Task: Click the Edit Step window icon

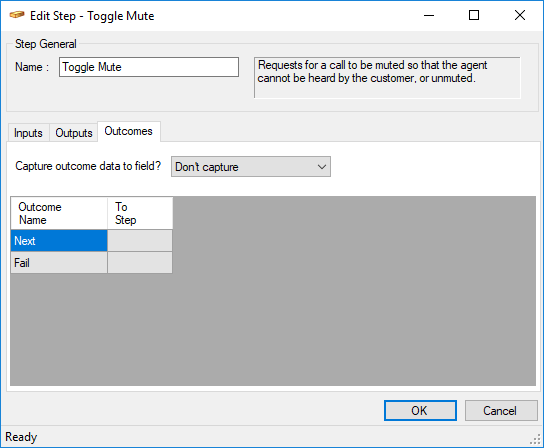Action: point(17,15)
